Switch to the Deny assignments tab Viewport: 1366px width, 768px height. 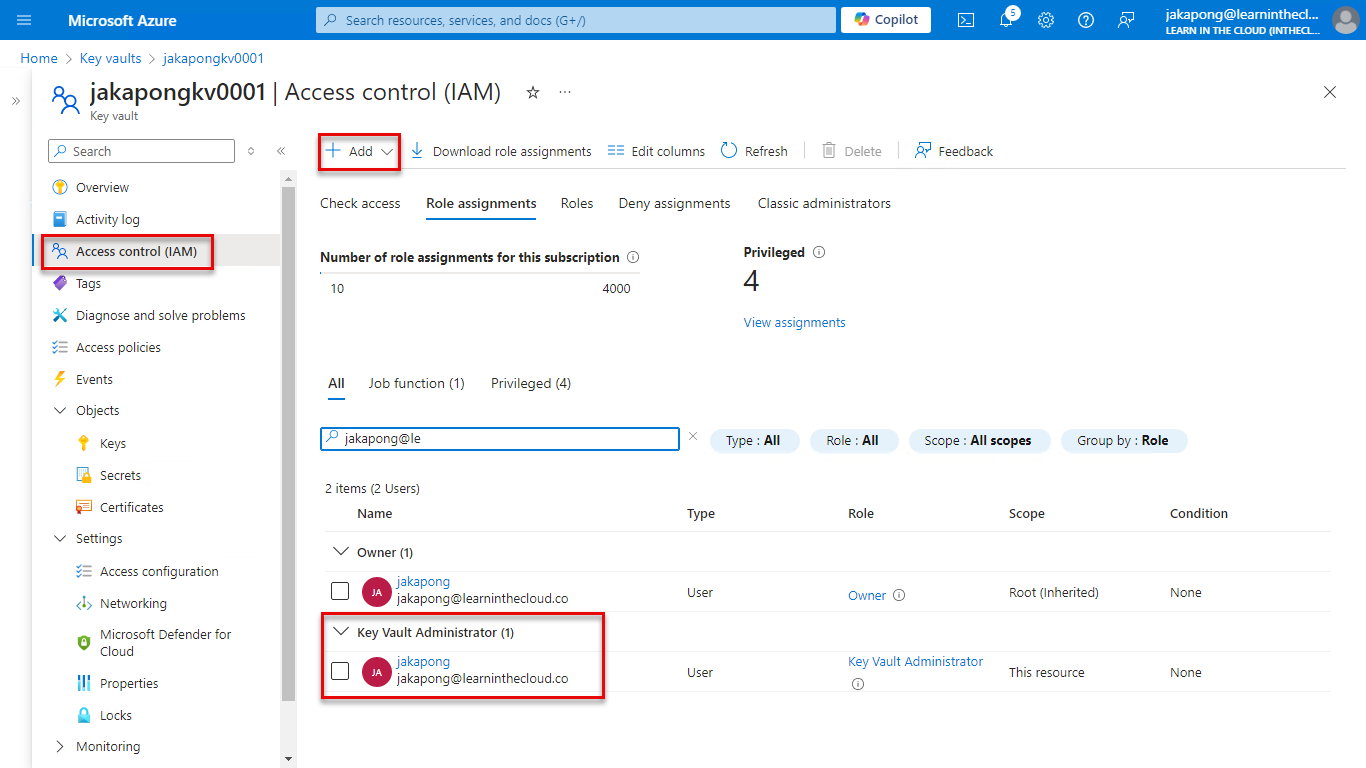point(674,203)
